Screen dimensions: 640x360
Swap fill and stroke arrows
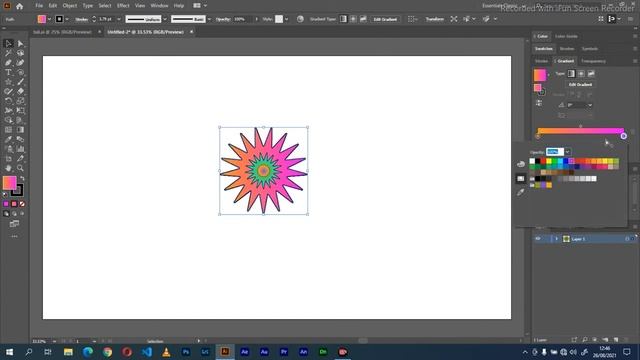click(22, 178)
